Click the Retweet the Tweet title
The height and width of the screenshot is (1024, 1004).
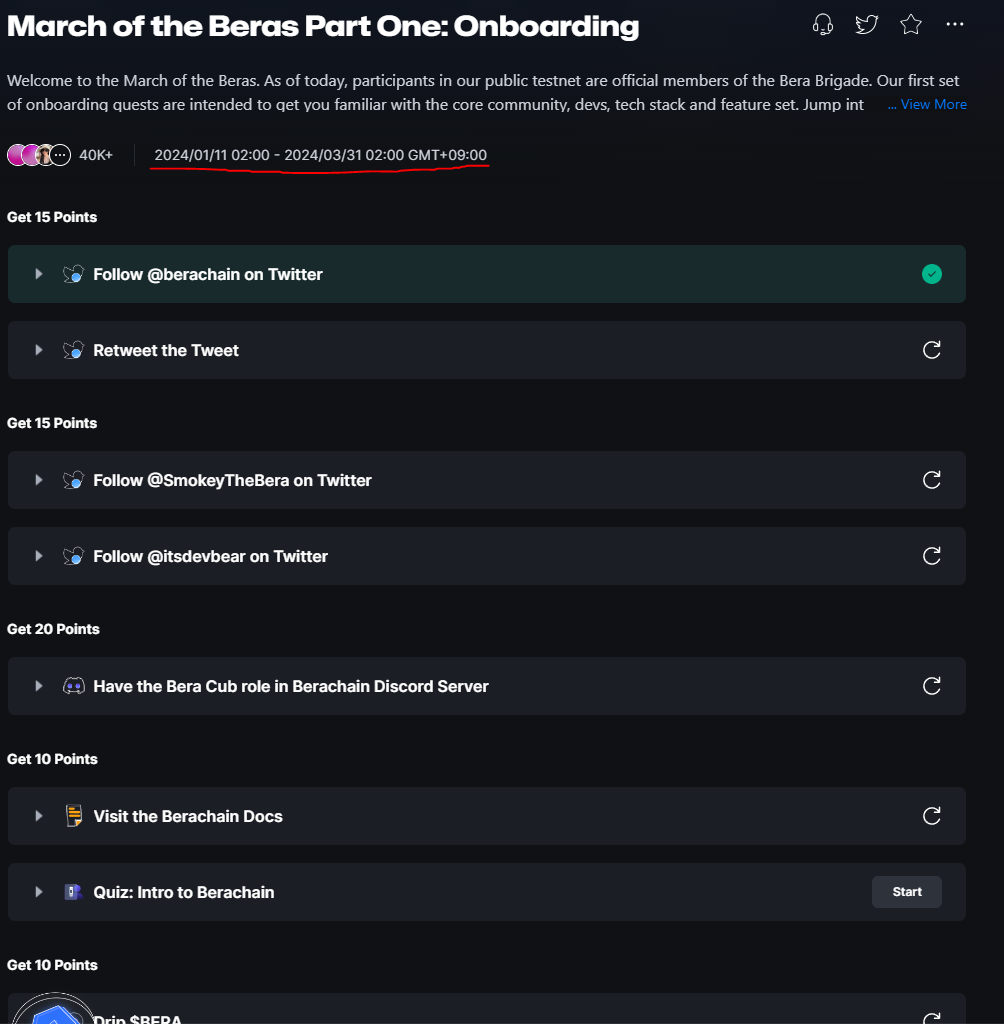(x=166, y=350)
